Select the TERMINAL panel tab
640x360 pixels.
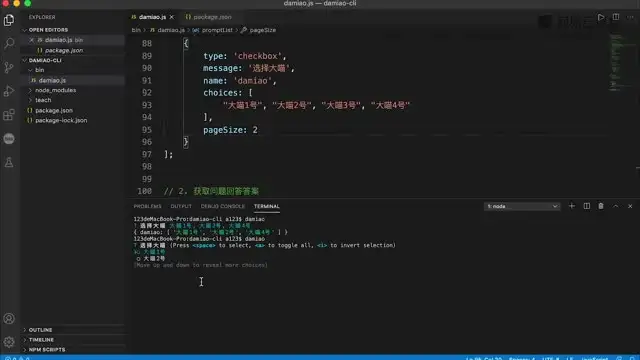pyautogui.click(x=267, y=206)
